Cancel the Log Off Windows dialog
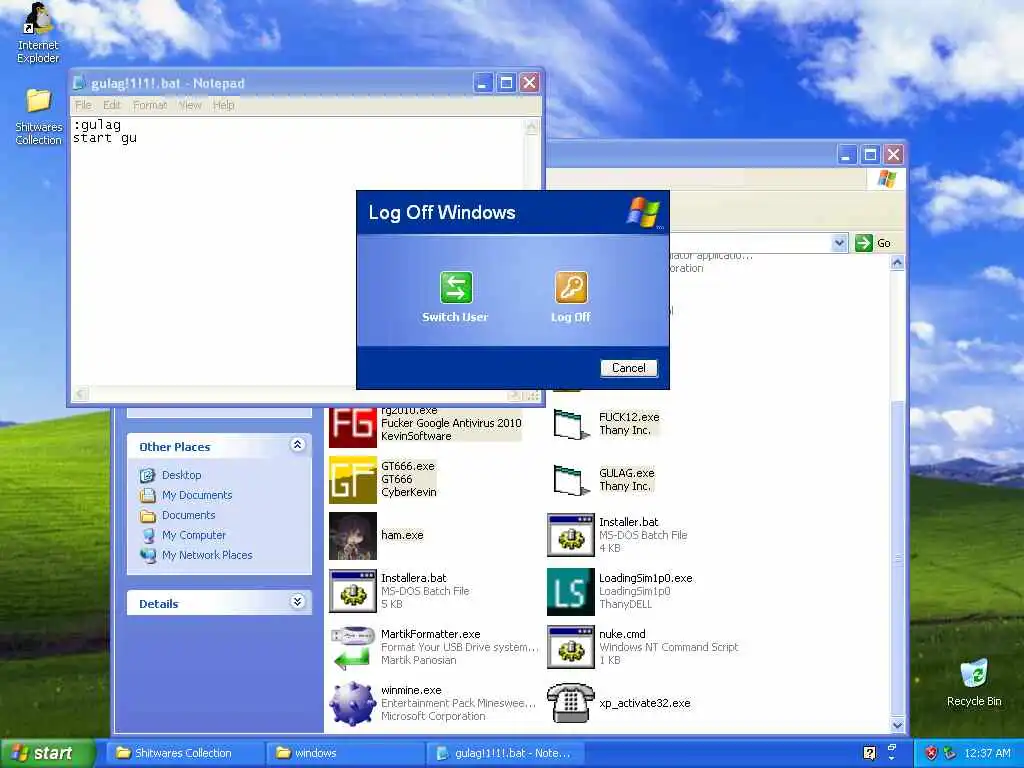 pyautogui.click(x=628, y=368)
